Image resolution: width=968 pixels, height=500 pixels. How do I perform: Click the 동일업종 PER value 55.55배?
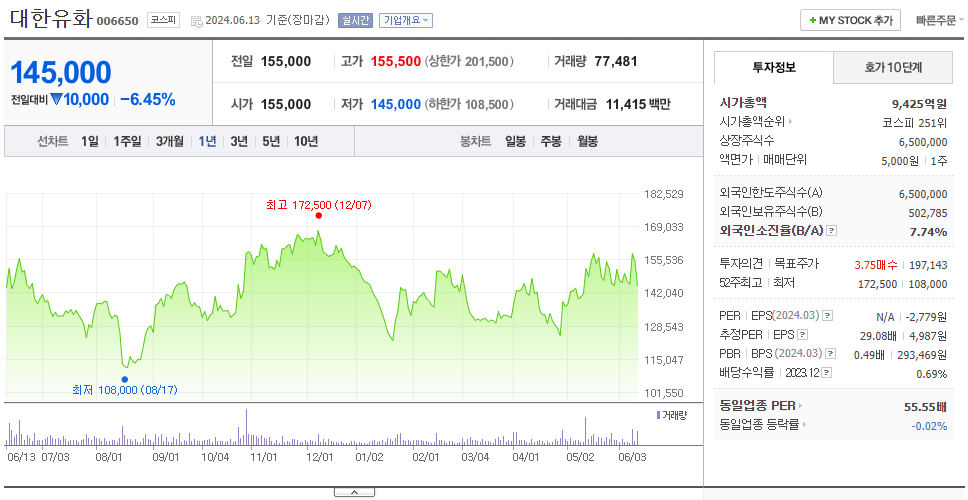(x=925, y=407)
